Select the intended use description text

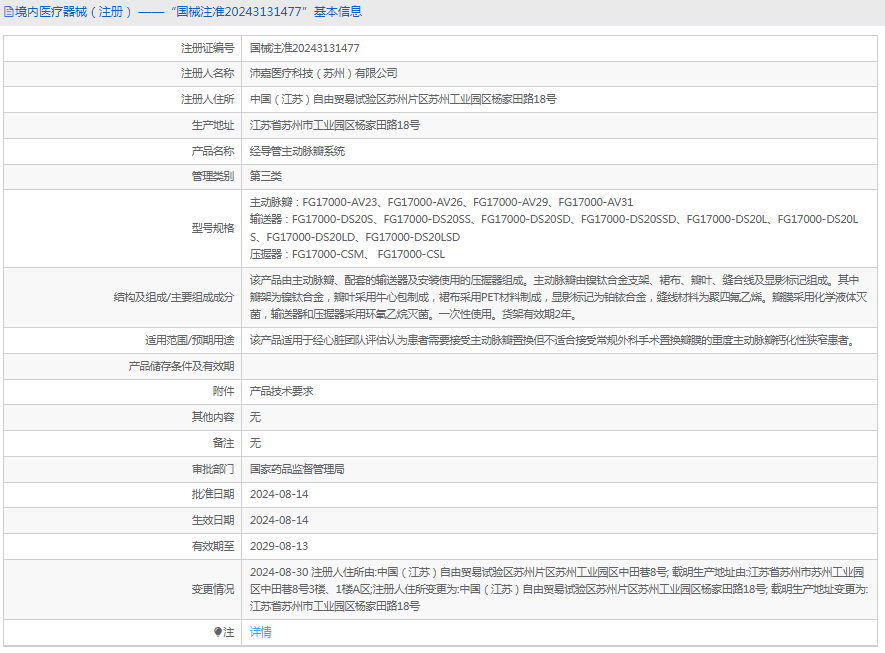pos(554,340)
